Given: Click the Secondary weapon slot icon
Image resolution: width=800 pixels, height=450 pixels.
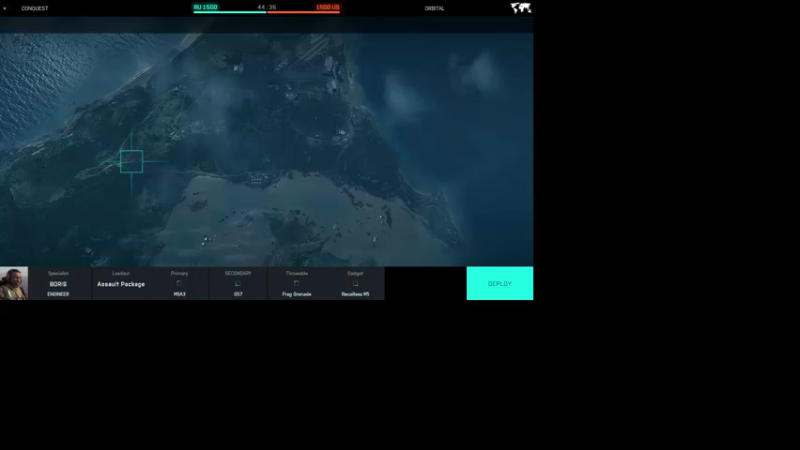Looking at the screenshot, I should (x=238, y=283).
